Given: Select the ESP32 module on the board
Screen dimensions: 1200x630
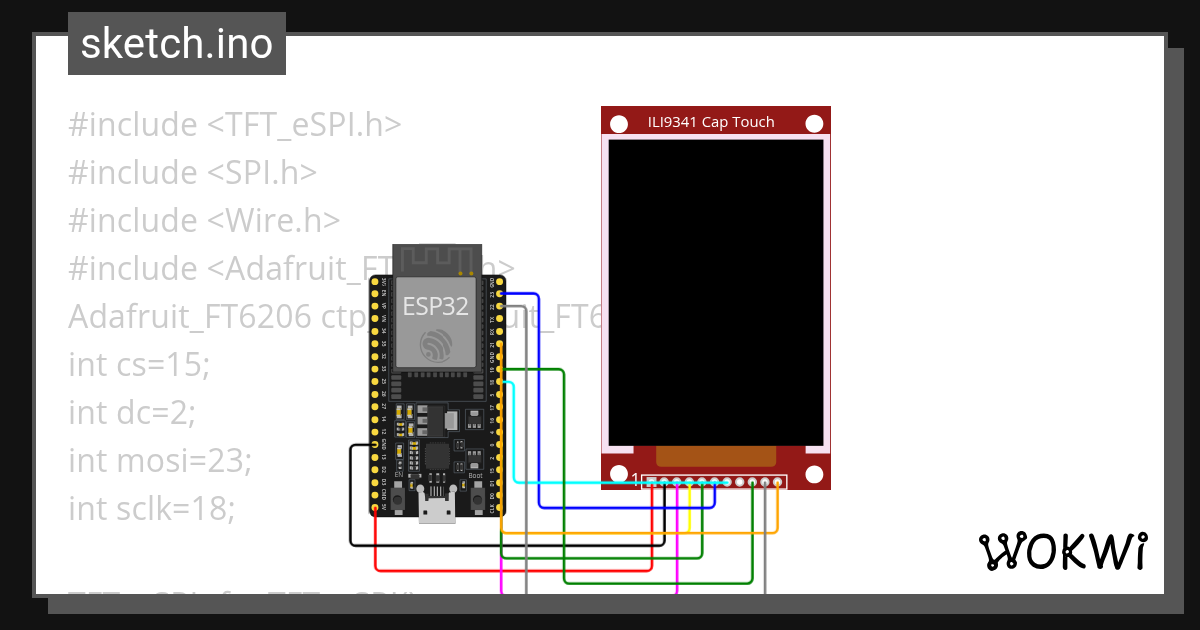Looking at the screenshot, I should (x=437, y=320).
